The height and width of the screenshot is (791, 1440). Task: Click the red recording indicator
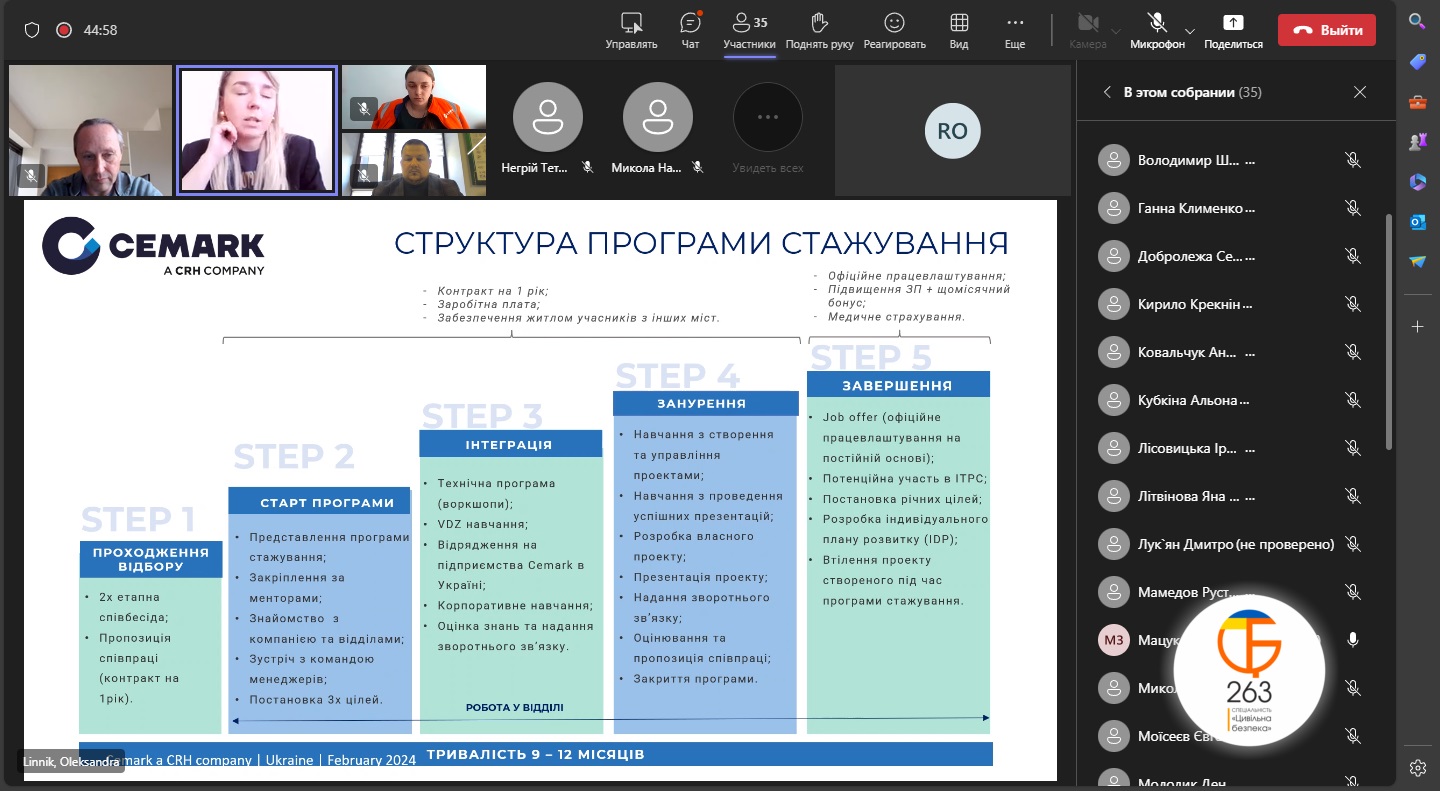coord(64,30)
